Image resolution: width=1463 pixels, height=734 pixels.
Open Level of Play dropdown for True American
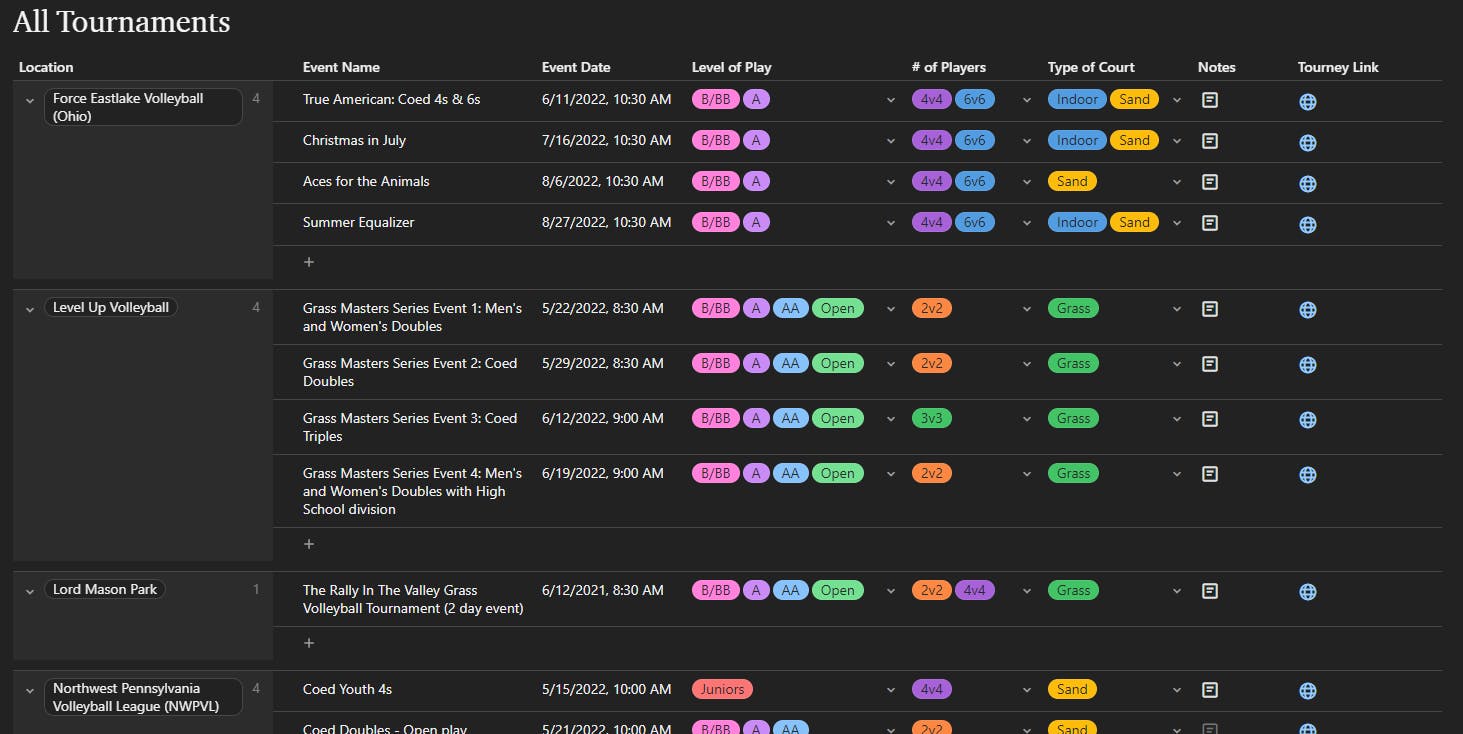[x=891, y=100]
